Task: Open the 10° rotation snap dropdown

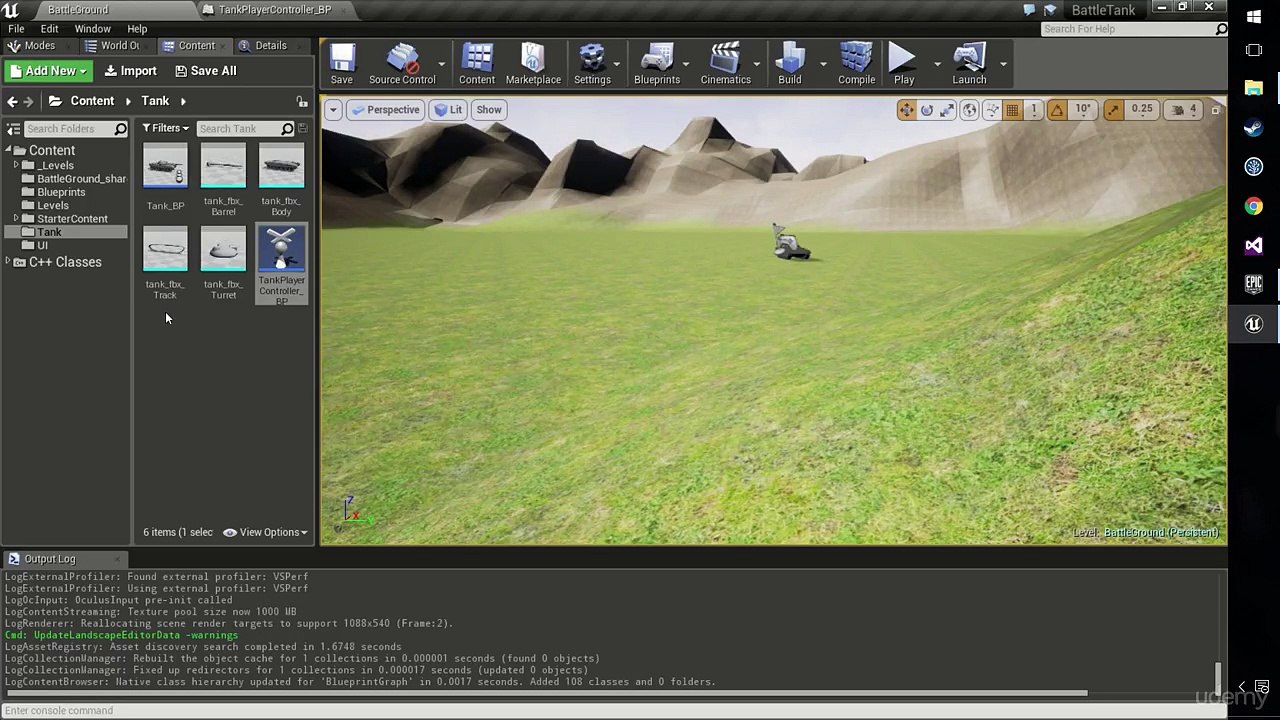Action: tap(1083, 110)
